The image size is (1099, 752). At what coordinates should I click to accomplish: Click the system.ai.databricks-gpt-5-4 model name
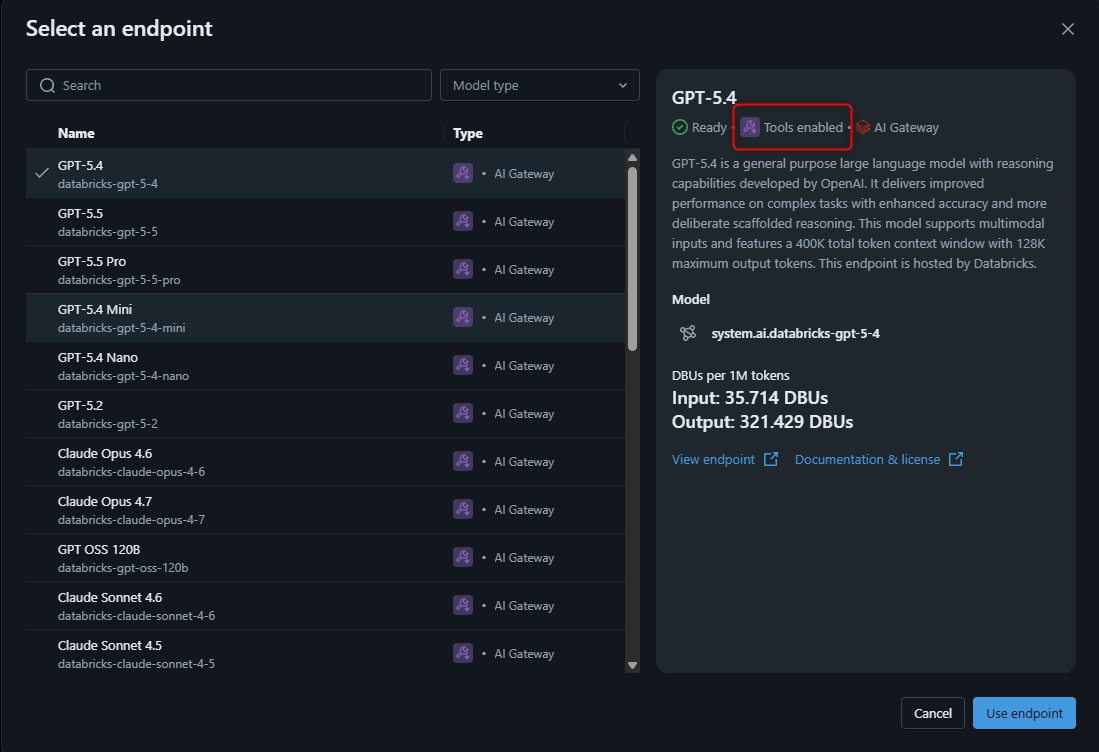coord(795,334)
